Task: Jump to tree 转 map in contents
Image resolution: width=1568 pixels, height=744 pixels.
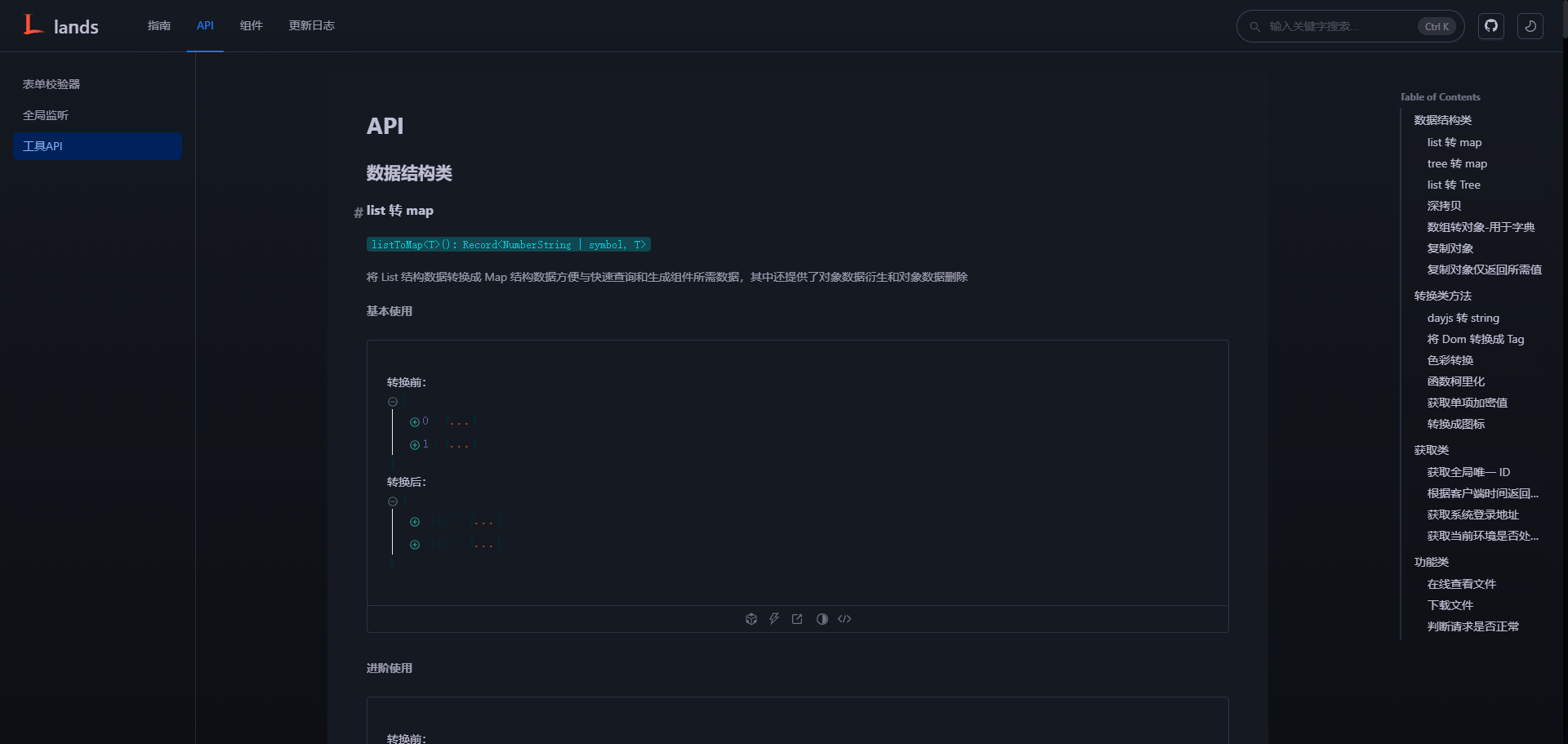Action: click(1457, 163)
